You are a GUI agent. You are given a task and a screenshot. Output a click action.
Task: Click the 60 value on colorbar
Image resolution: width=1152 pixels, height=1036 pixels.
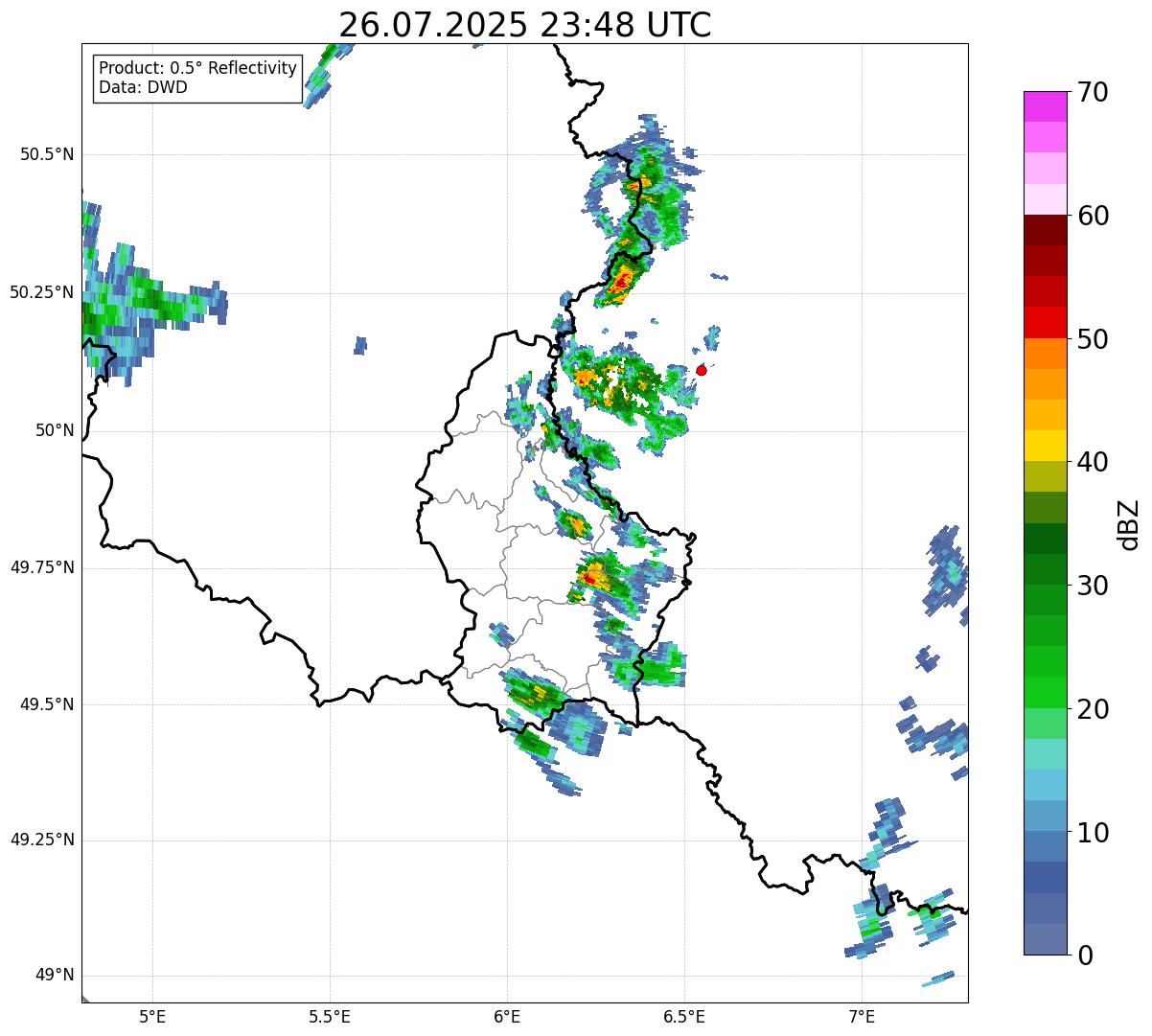[1094, 216]
